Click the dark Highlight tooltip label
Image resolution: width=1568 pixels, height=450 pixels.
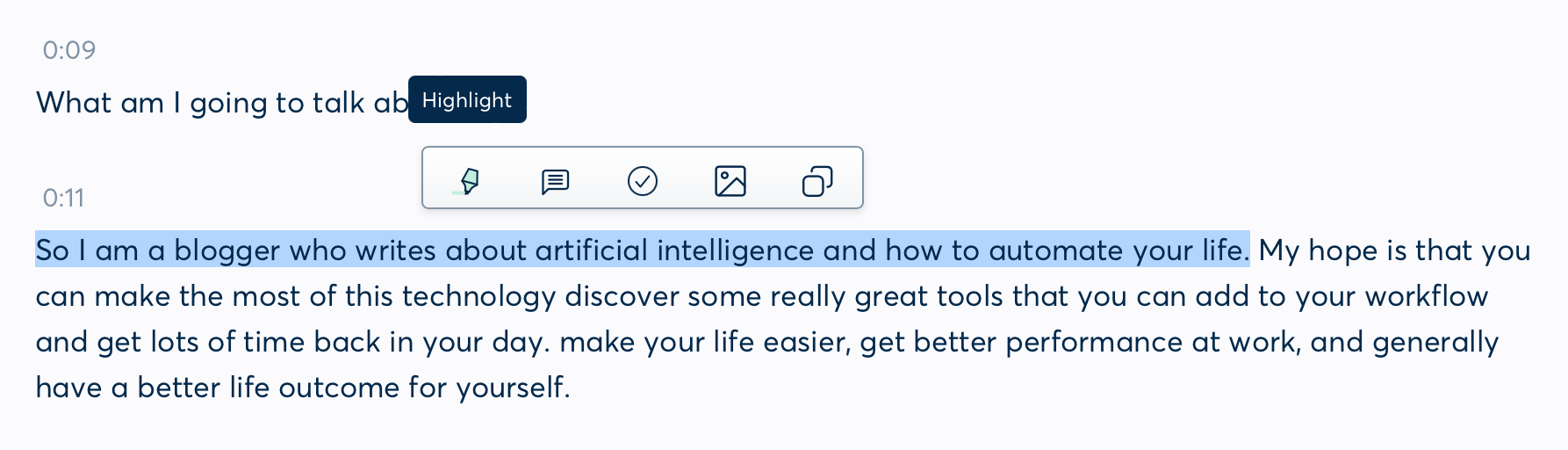[467, 99]
